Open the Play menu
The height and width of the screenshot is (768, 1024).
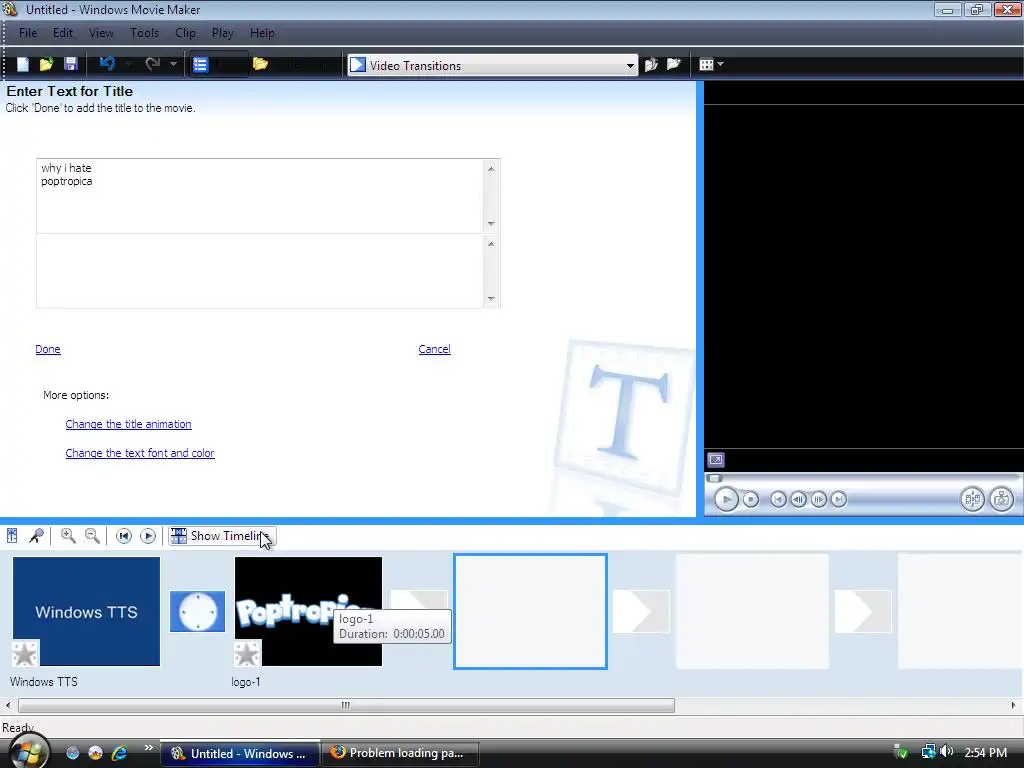click(222, 33)
